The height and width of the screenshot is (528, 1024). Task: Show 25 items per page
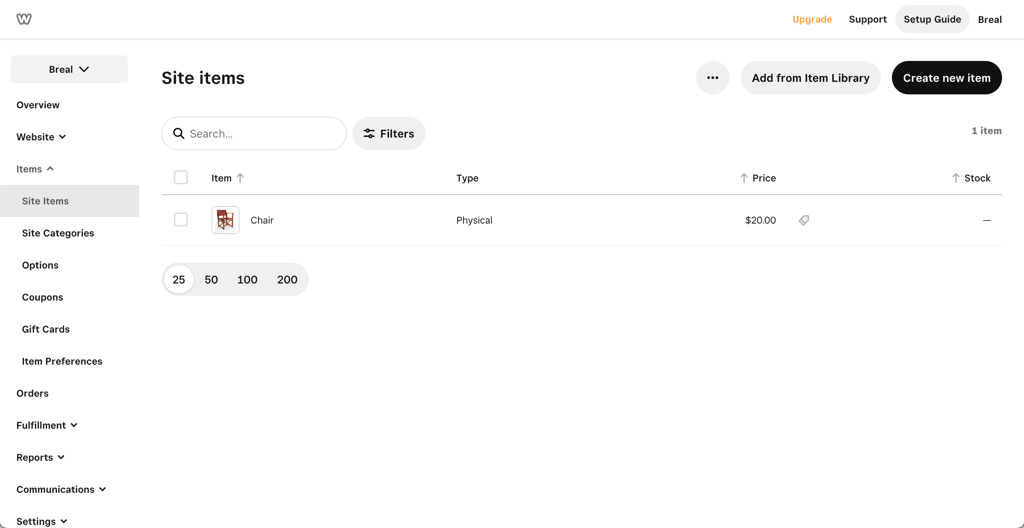pyautogui.click(x=179, y=280)
